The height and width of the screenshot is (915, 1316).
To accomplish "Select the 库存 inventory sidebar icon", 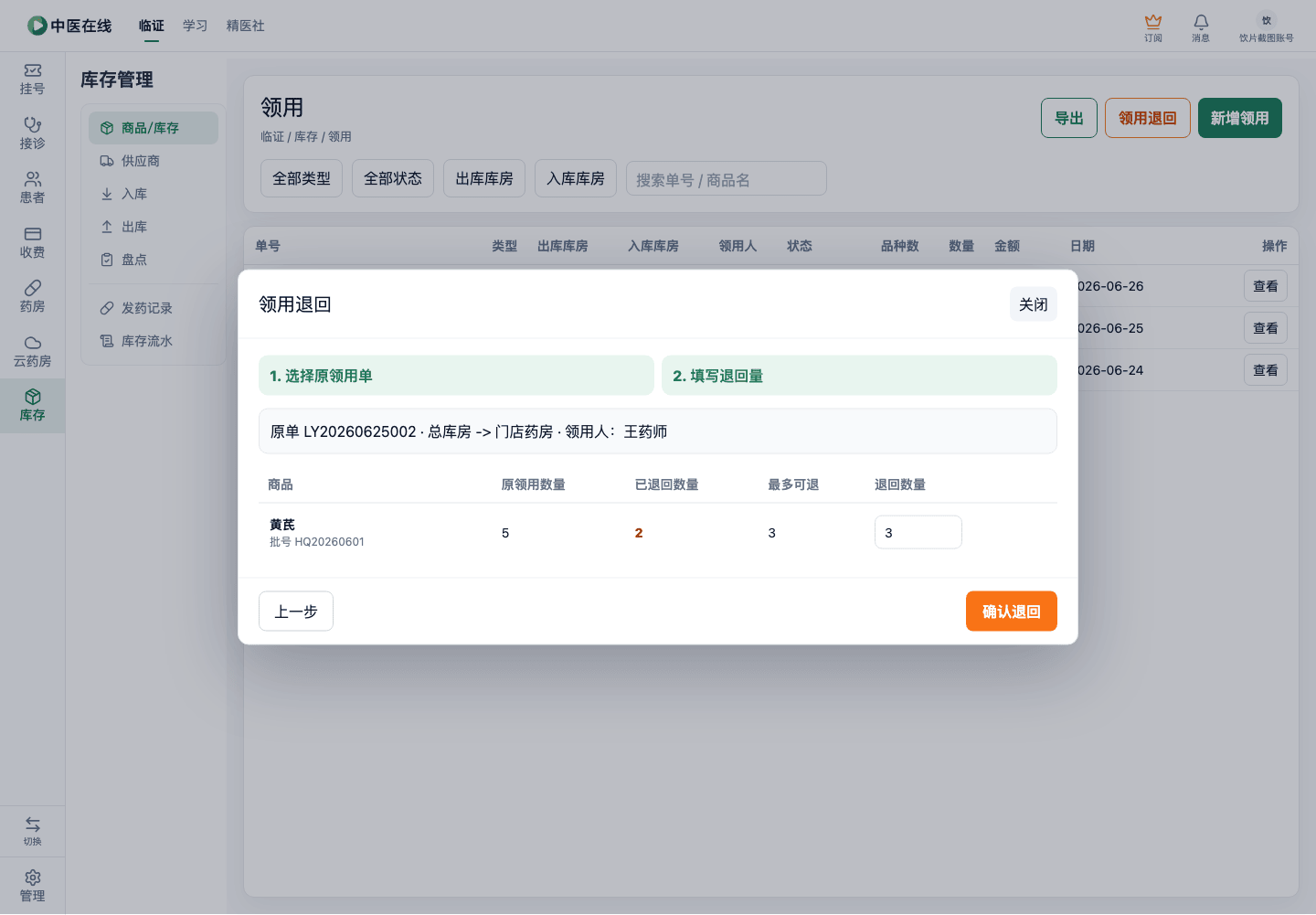I will coord(32,405).
